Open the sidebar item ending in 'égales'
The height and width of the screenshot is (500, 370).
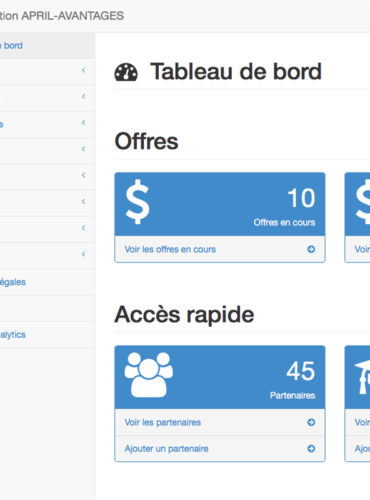click(x=47, y=282)
